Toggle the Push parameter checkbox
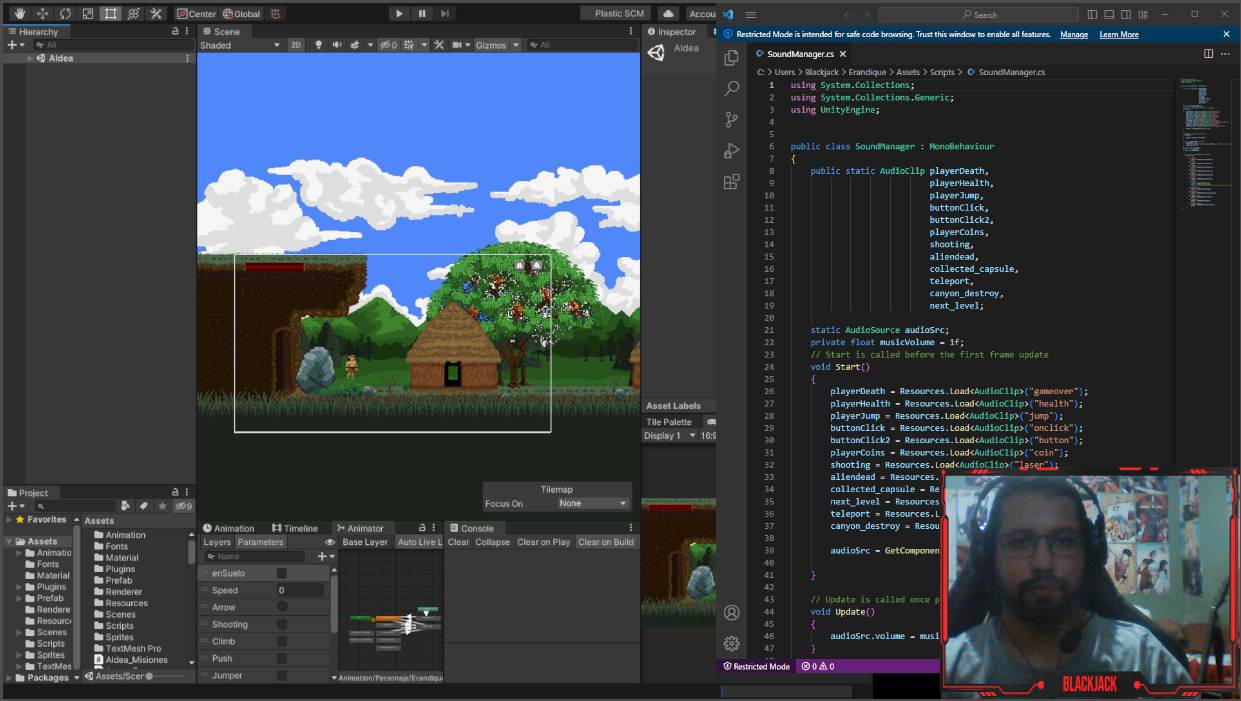This screenshot has width=1241, height=701. [x=282, y=658]
